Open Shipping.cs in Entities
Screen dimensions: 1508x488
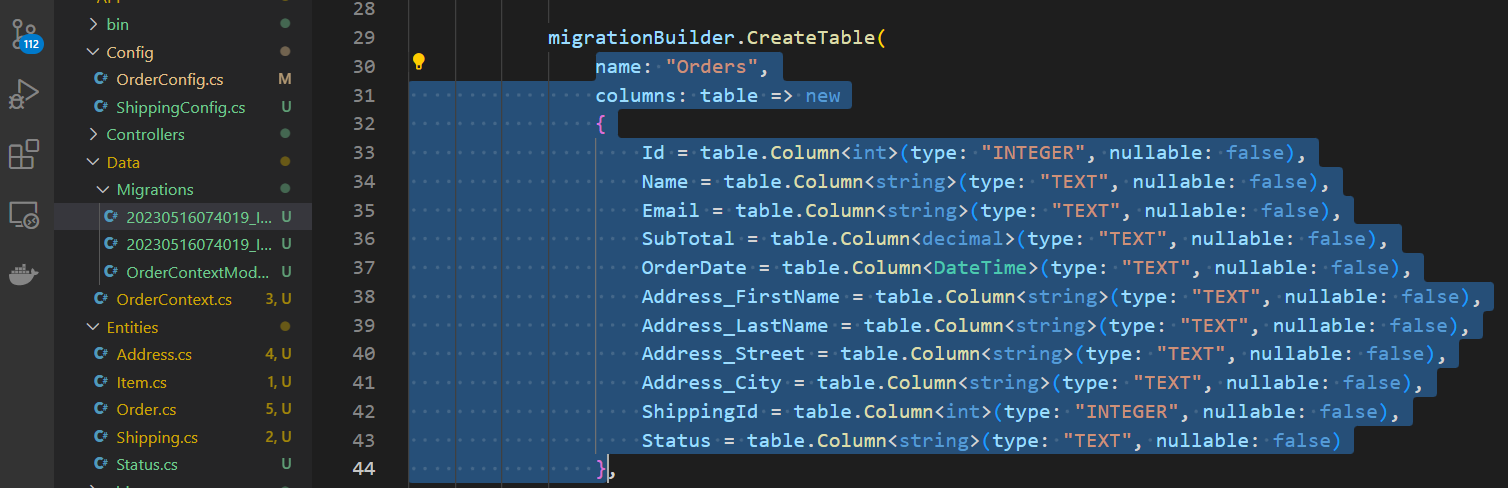pos(157,437)
